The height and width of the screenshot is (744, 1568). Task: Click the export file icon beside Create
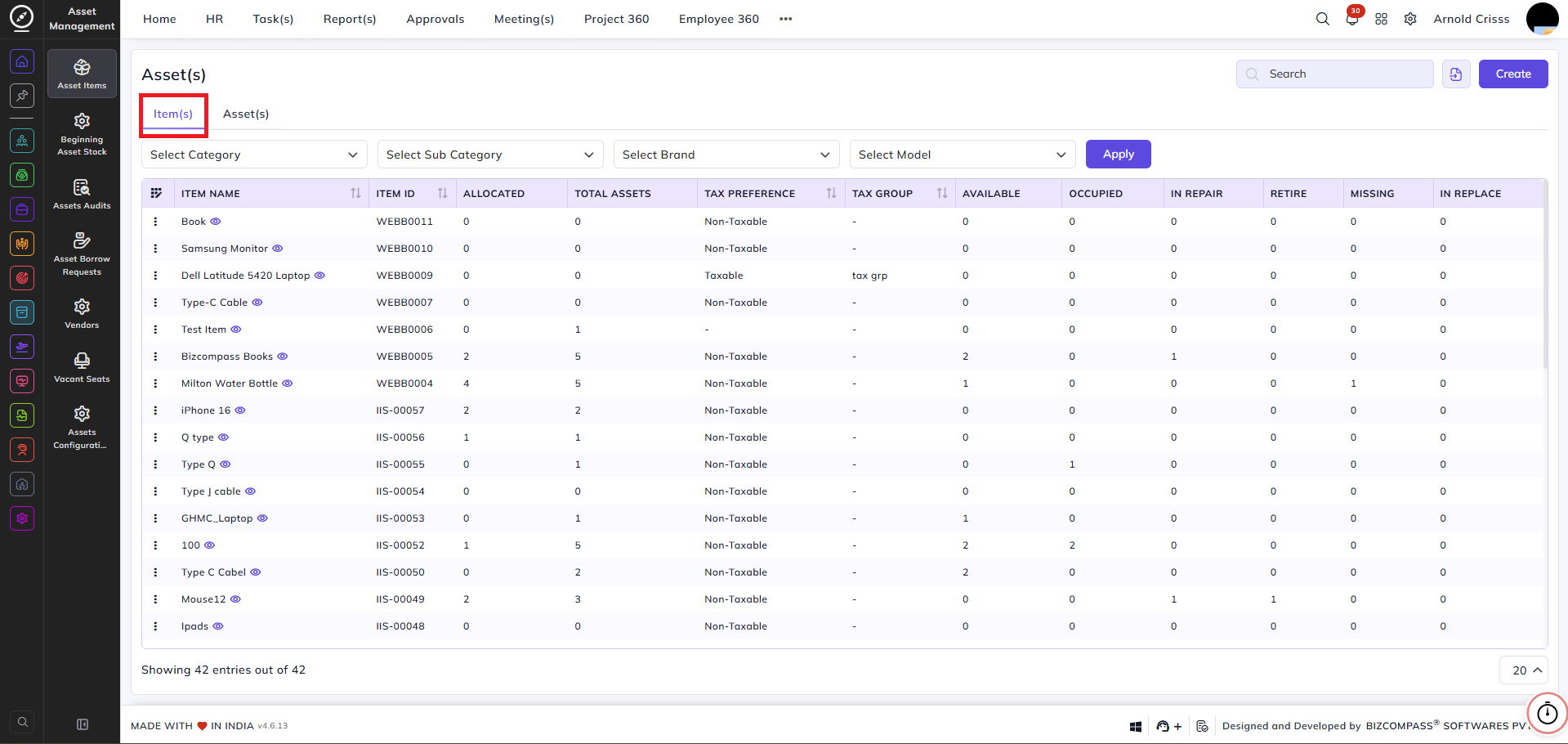coord(1456,74)
